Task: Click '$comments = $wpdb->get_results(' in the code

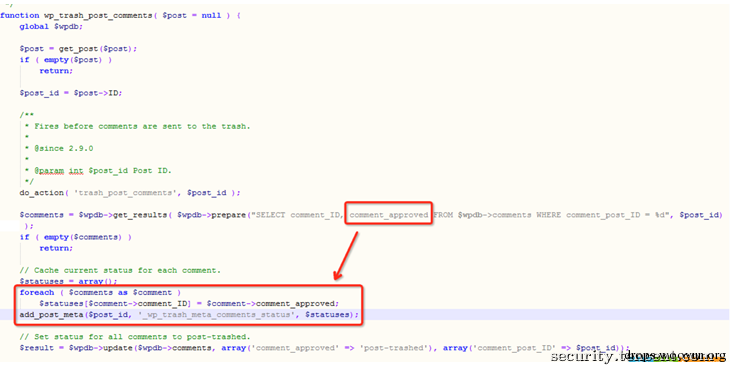Action: click(95, 215)
